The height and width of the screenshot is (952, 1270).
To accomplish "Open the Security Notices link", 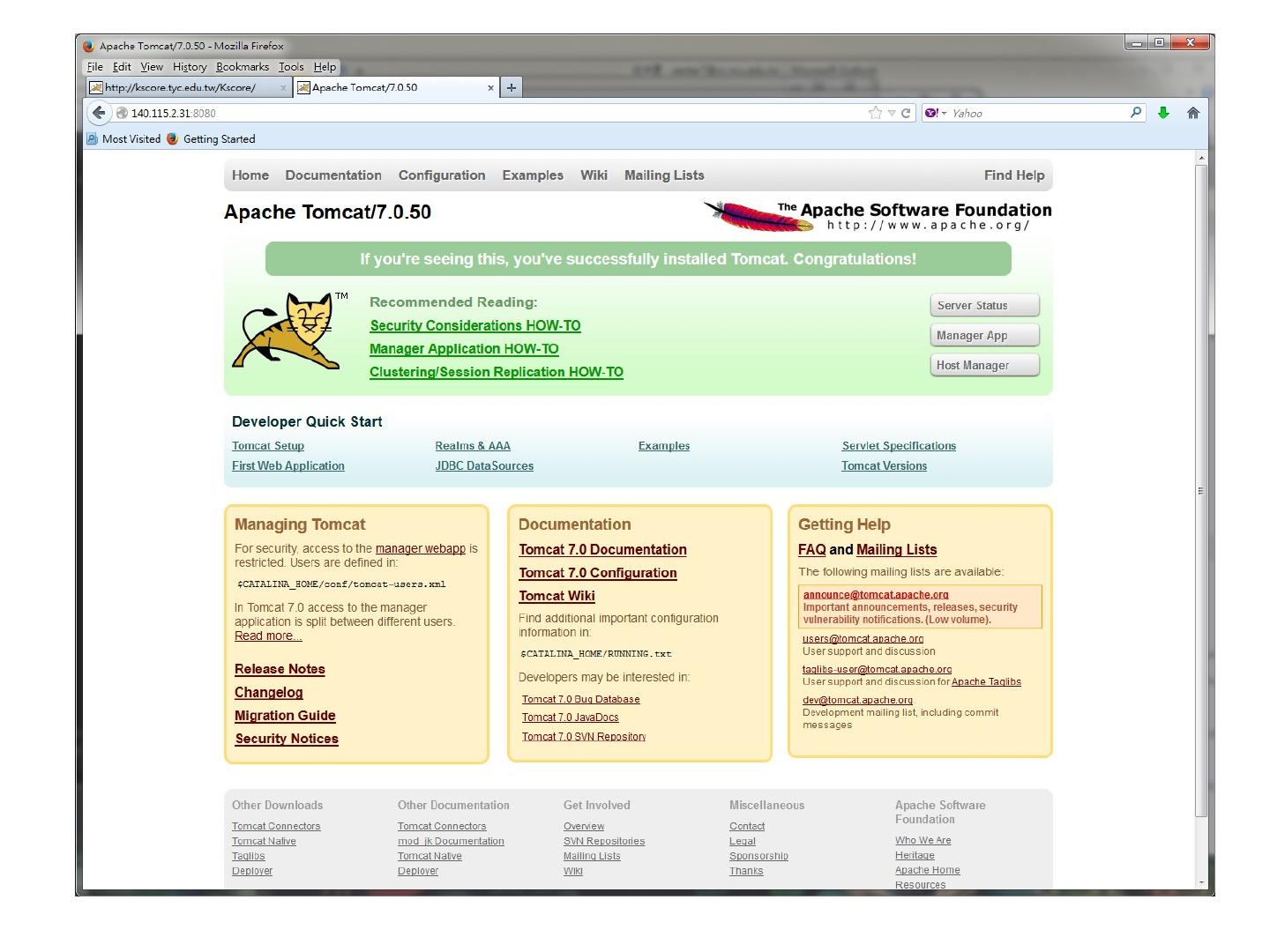I will pyautogui.click(x=287, y=739).
